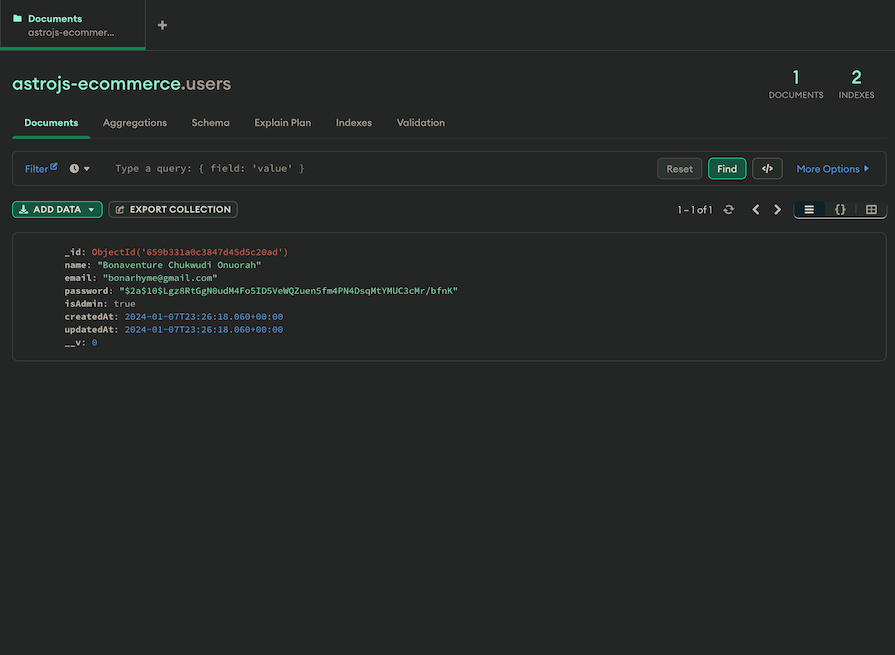
Task: Click the "1 – 1 of 1" document count
Action: point(695,209)
